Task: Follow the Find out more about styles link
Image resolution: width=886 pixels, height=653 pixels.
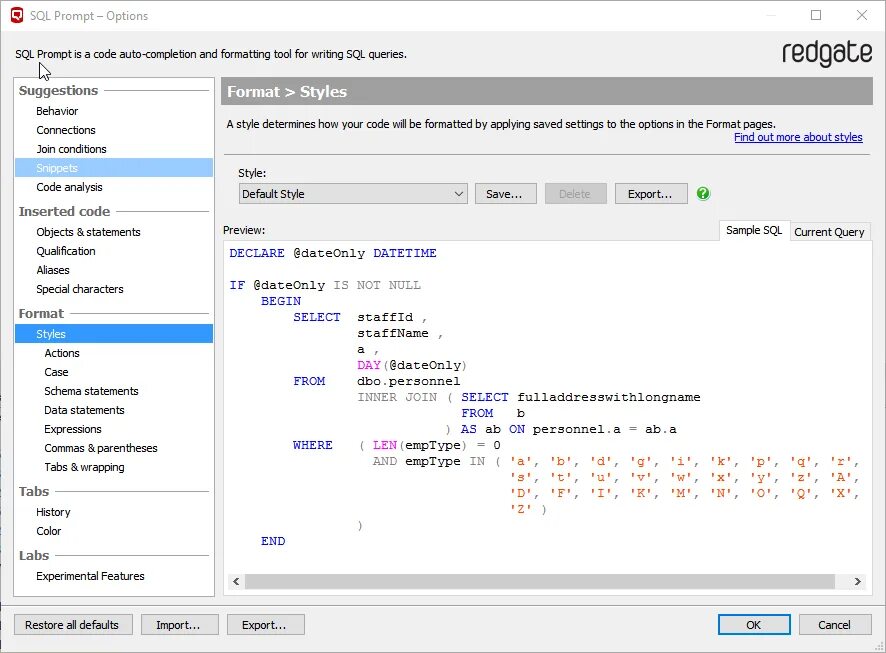Action: point(798,137)
